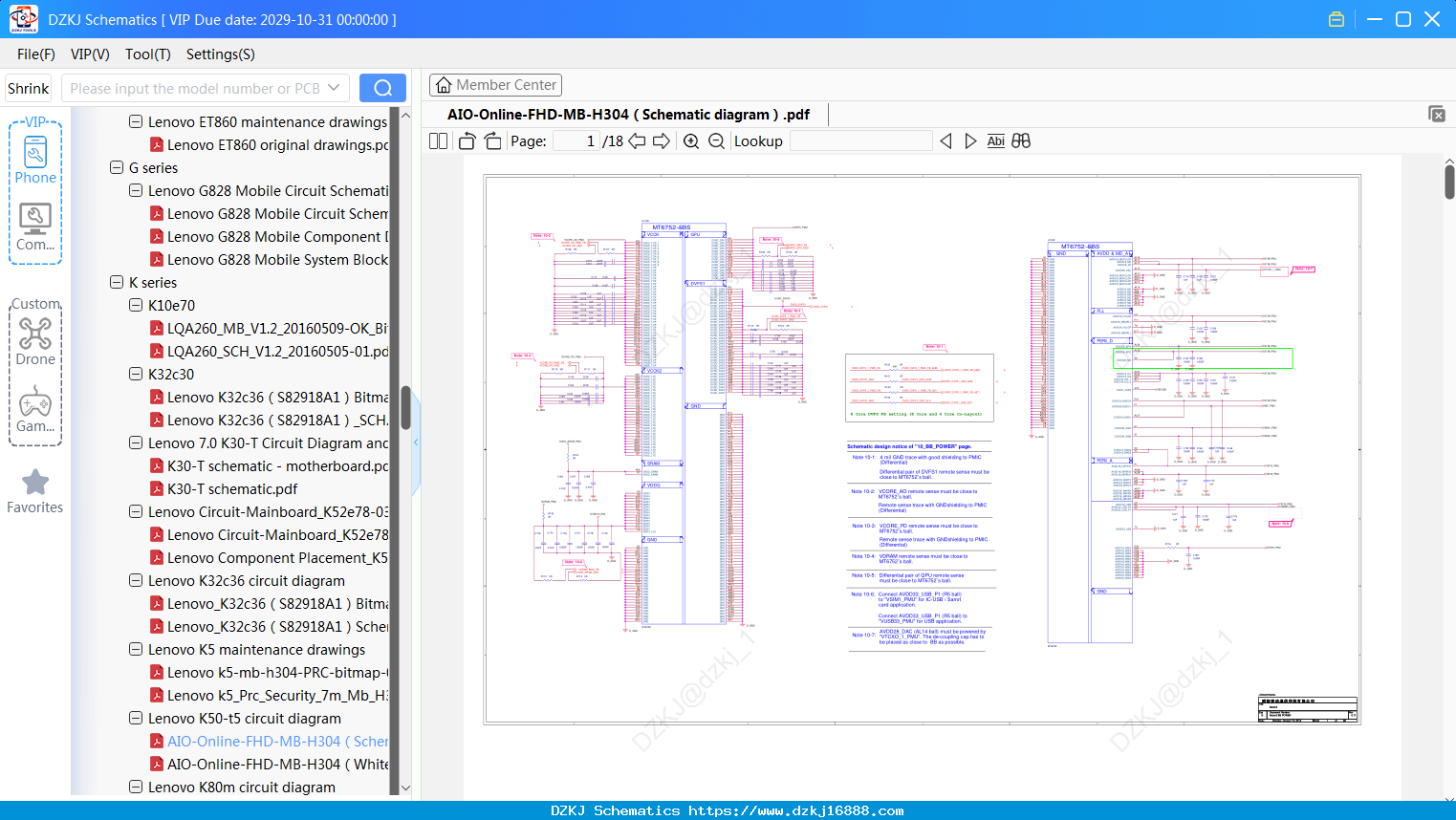Click the PDF viewer vertical scrollbar thumb
1456x820 pixels.
coord(1449,182)
